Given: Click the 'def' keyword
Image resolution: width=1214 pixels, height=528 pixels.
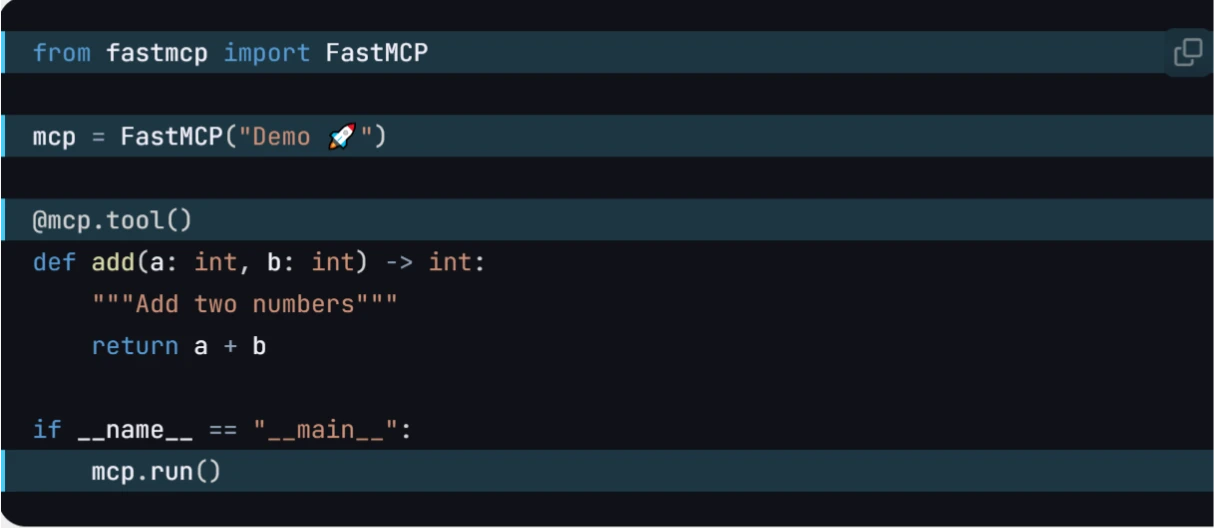Looking at the screenshot, I should click(x=54, y=262).
